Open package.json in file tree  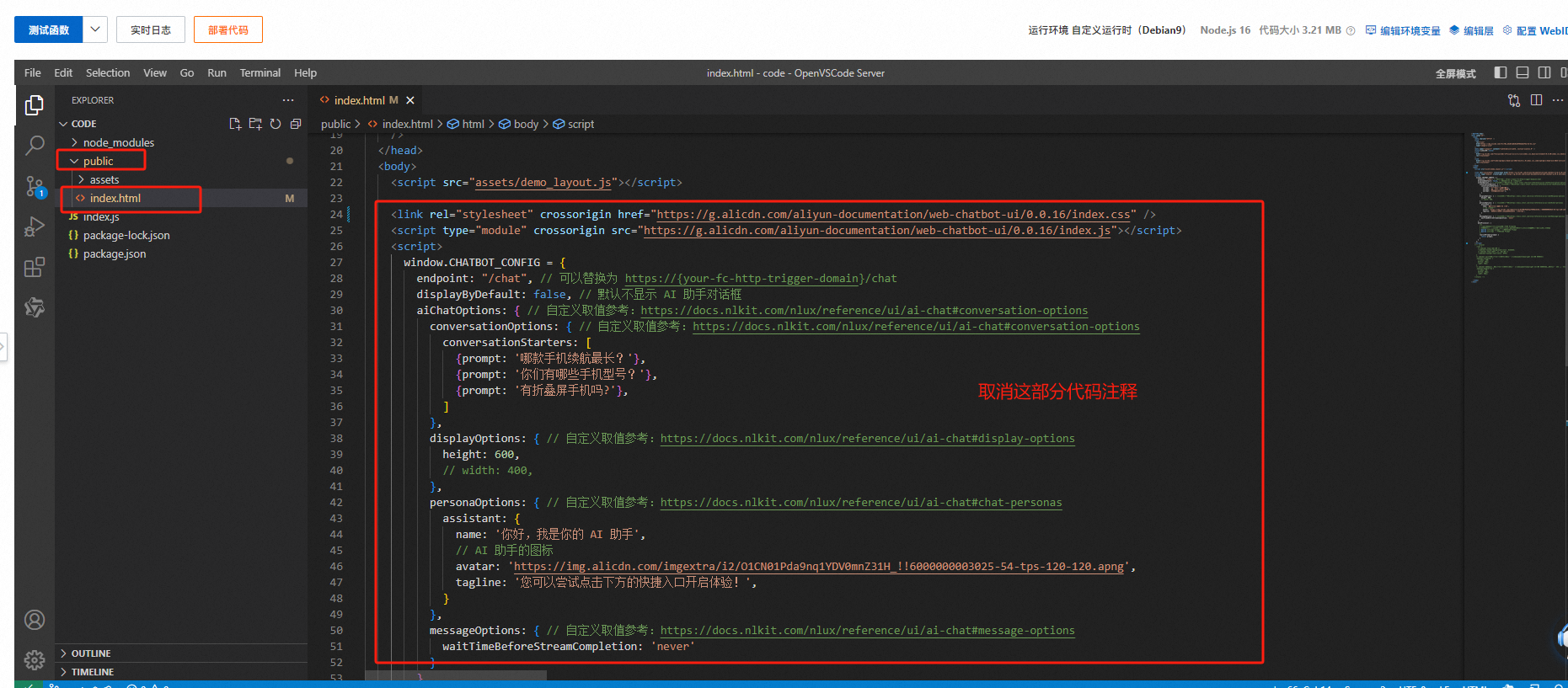[x=115, y=253]
